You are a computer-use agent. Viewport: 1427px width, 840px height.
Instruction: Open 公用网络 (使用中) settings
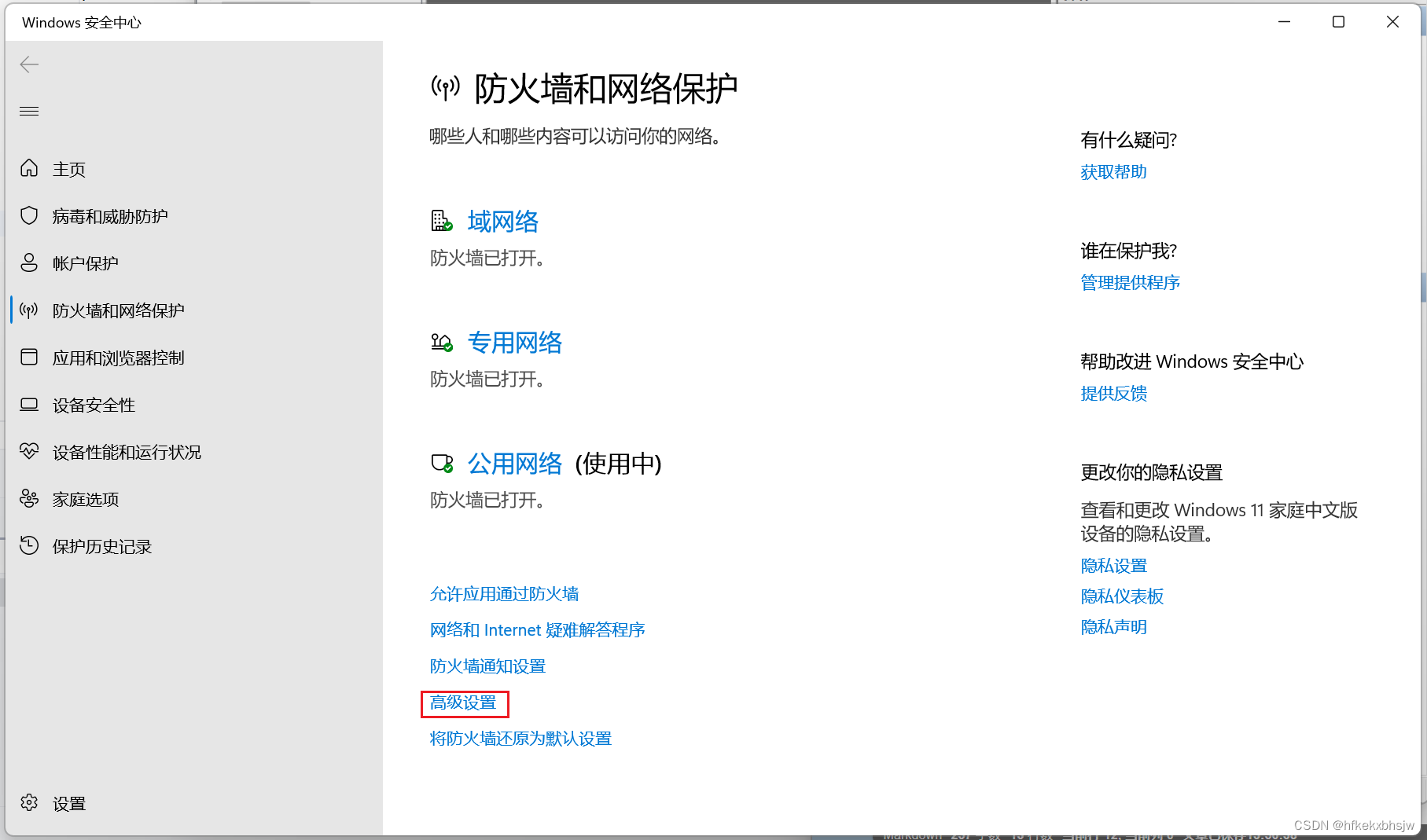[515, 464]
